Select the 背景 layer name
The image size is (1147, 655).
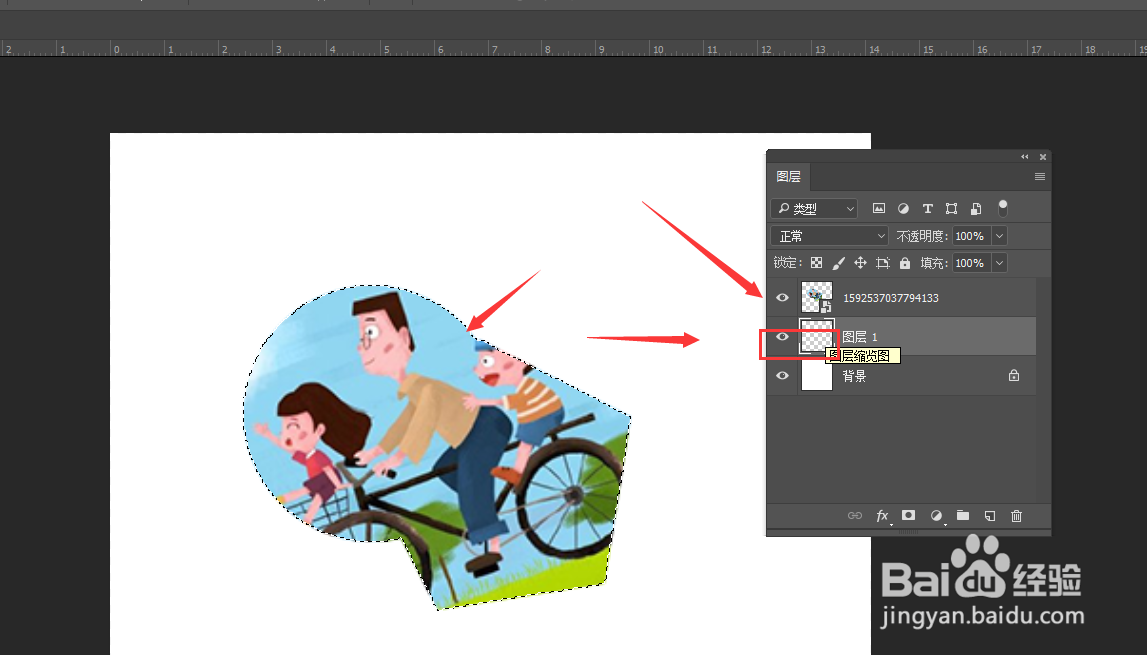coord(854,376)
